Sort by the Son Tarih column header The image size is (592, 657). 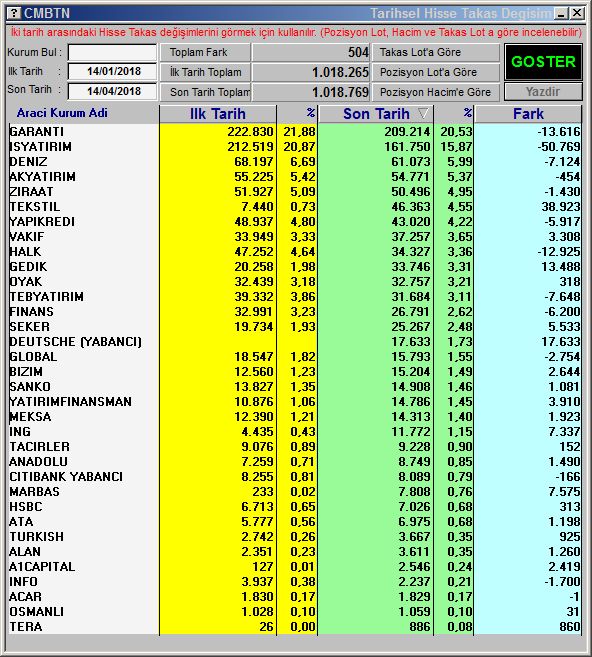pyautogui.click(x=376, y=114)
